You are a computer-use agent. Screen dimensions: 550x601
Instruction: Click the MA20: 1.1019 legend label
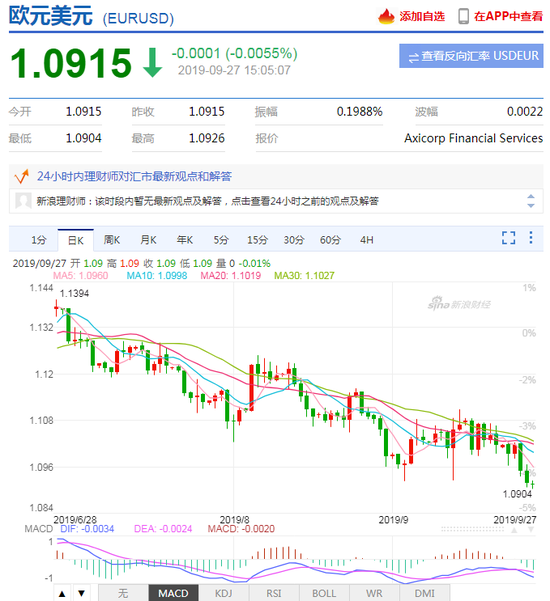tap(231, 276)
